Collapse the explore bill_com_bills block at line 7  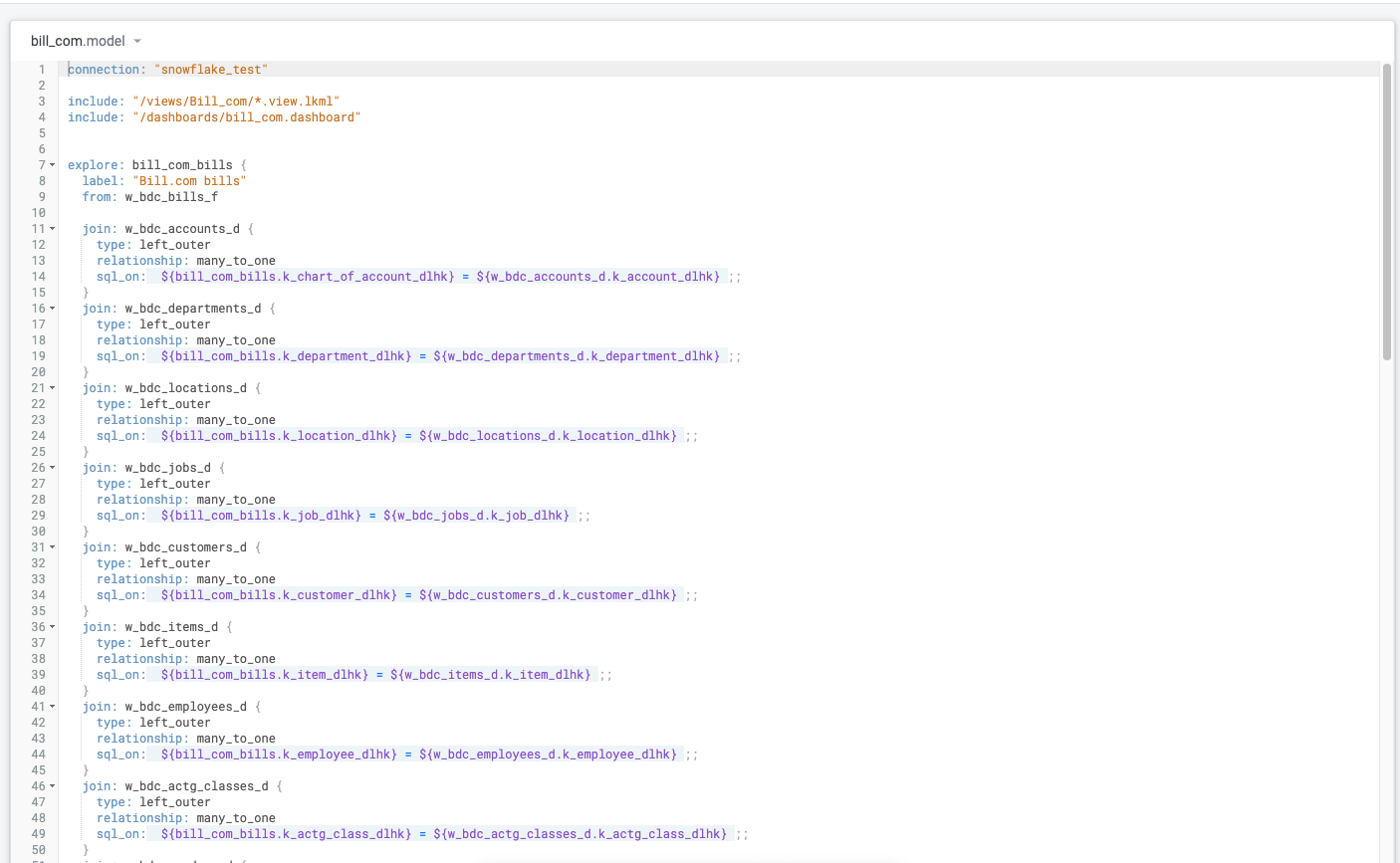[53, 165]
